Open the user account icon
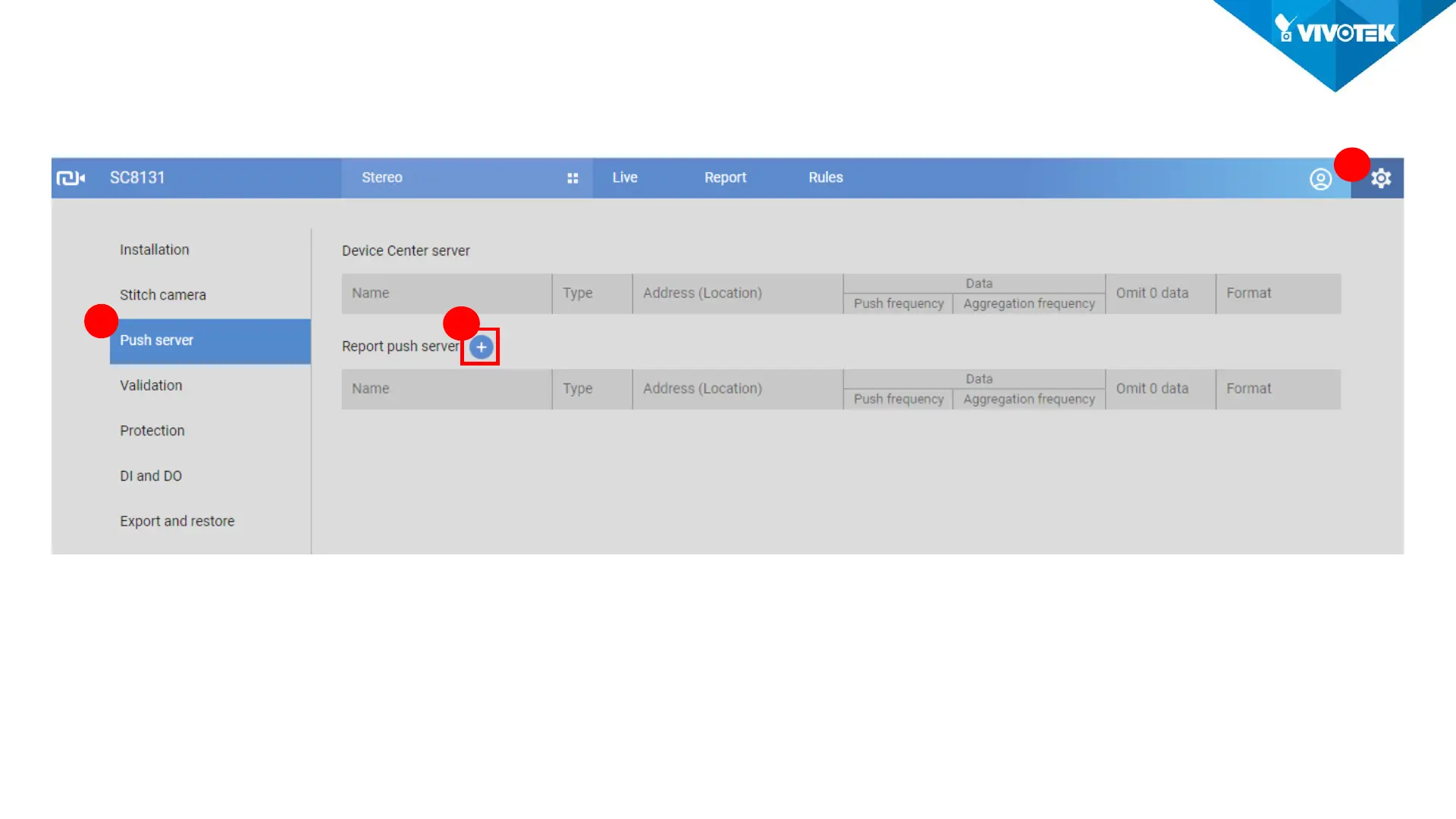The image size is (1456, 819). [x=1320, y=179]
